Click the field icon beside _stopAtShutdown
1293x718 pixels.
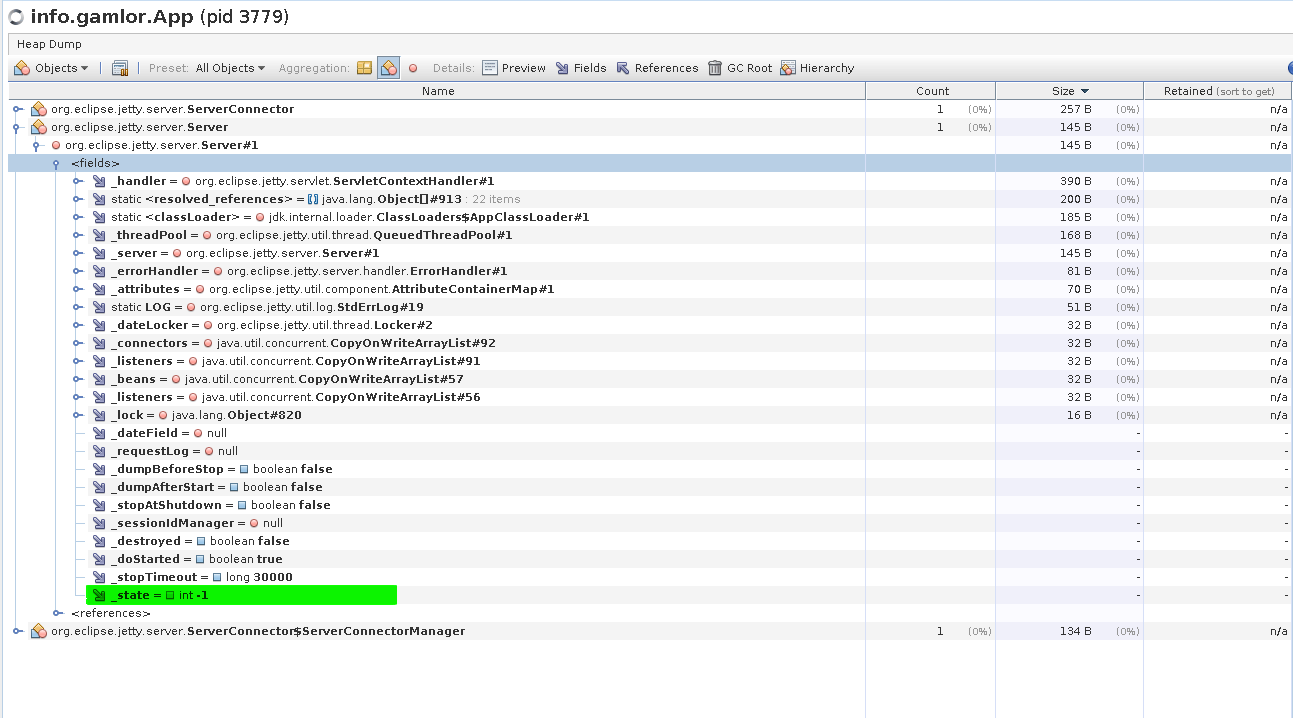coord(99,505)
